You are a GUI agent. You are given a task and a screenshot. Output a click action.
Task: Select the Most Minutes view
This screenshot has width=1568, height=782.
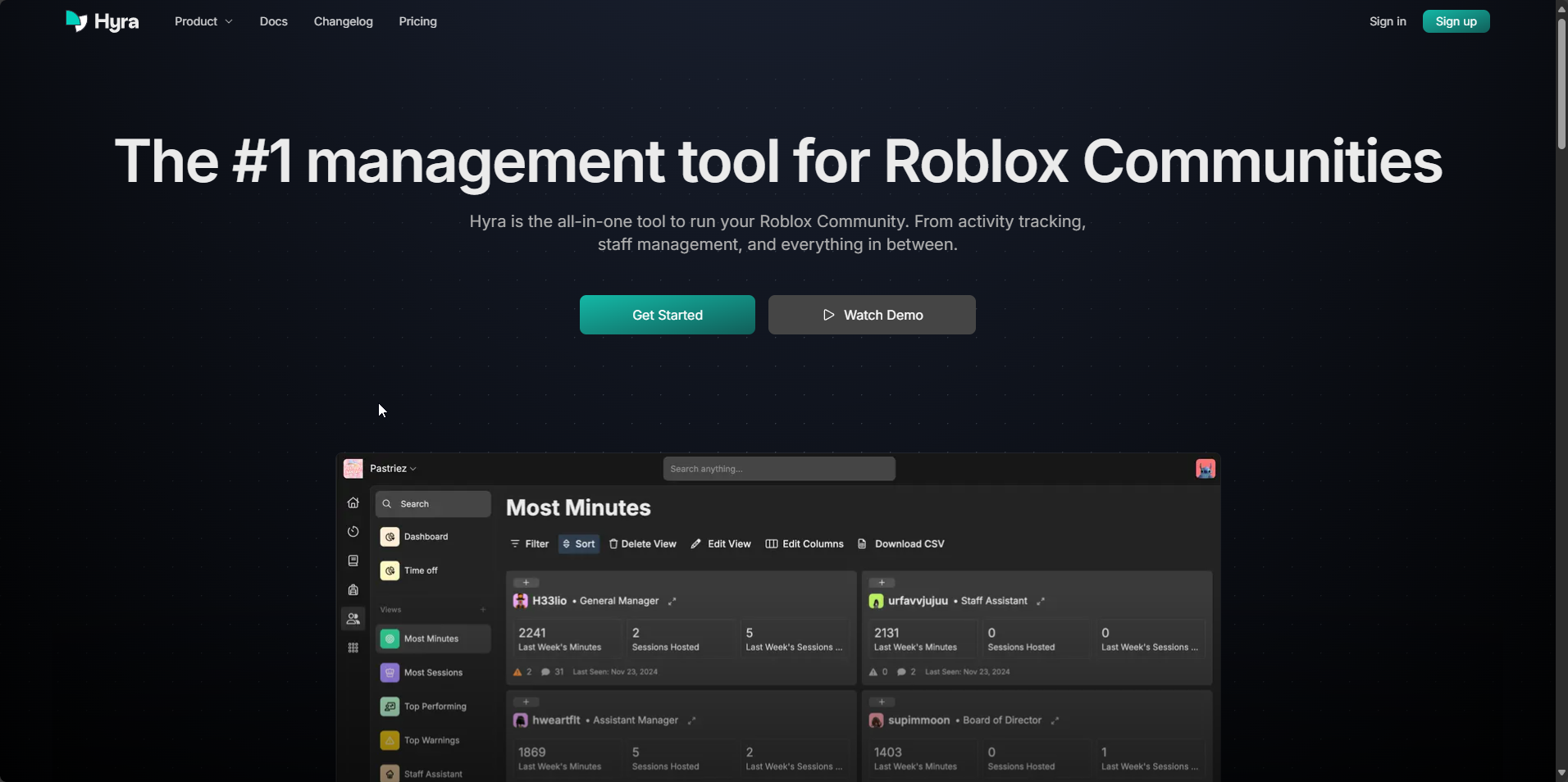click(433, 639)
